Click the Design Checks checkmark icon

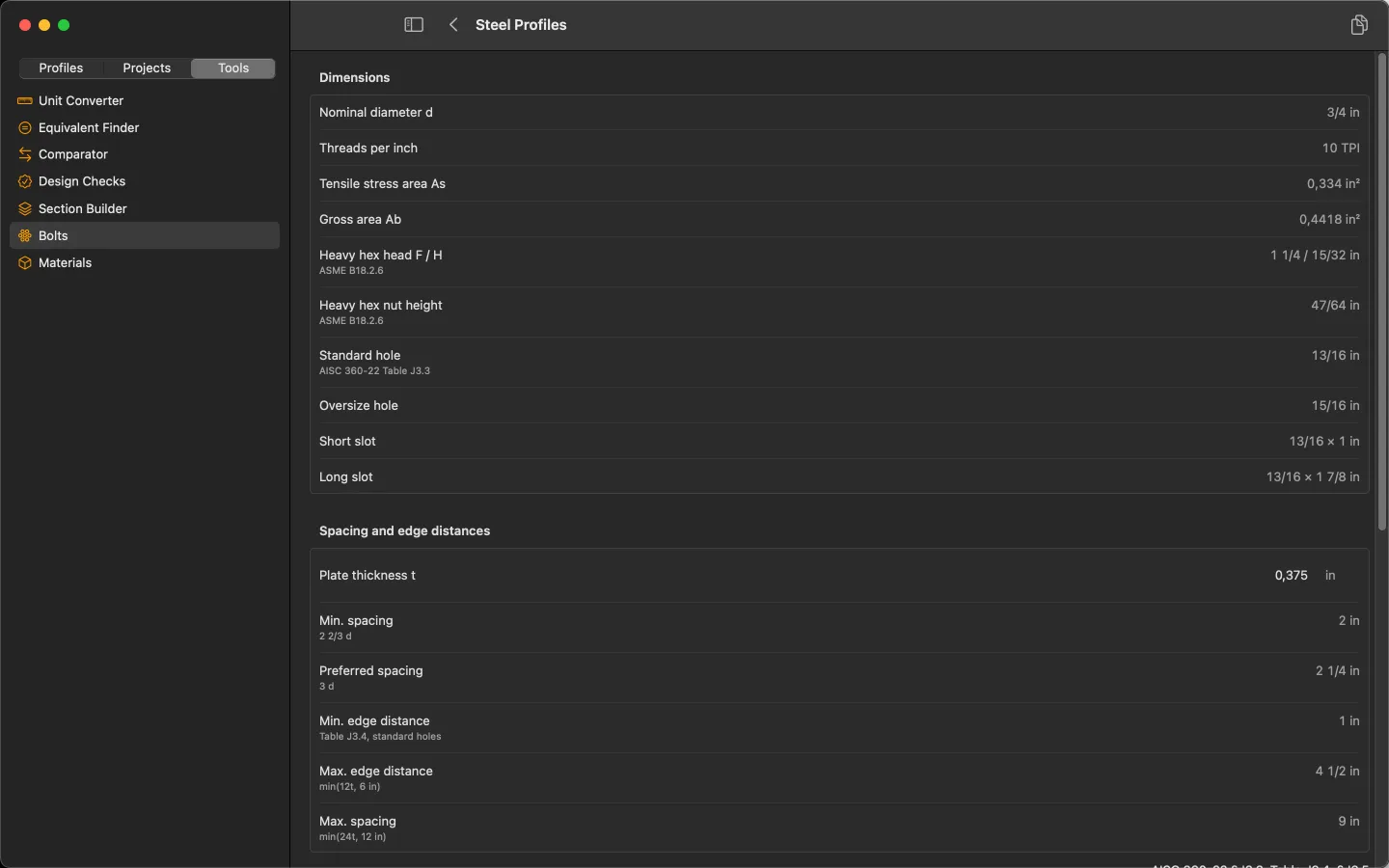click(25, 181)
